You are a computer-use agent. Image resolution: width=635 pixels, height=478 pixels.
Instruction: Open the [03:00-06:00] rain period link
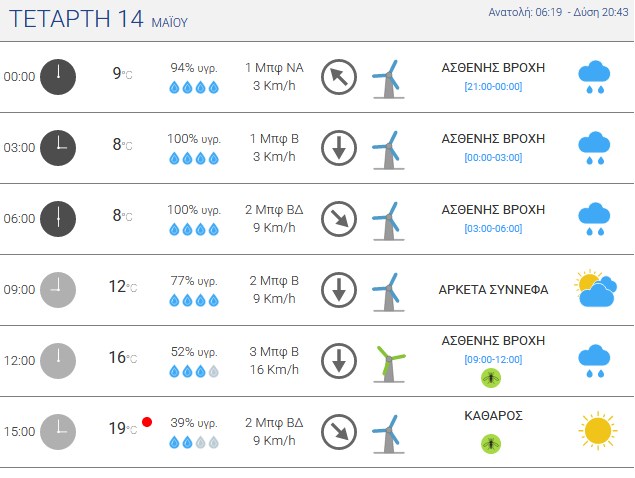click(x=493, y=228)
